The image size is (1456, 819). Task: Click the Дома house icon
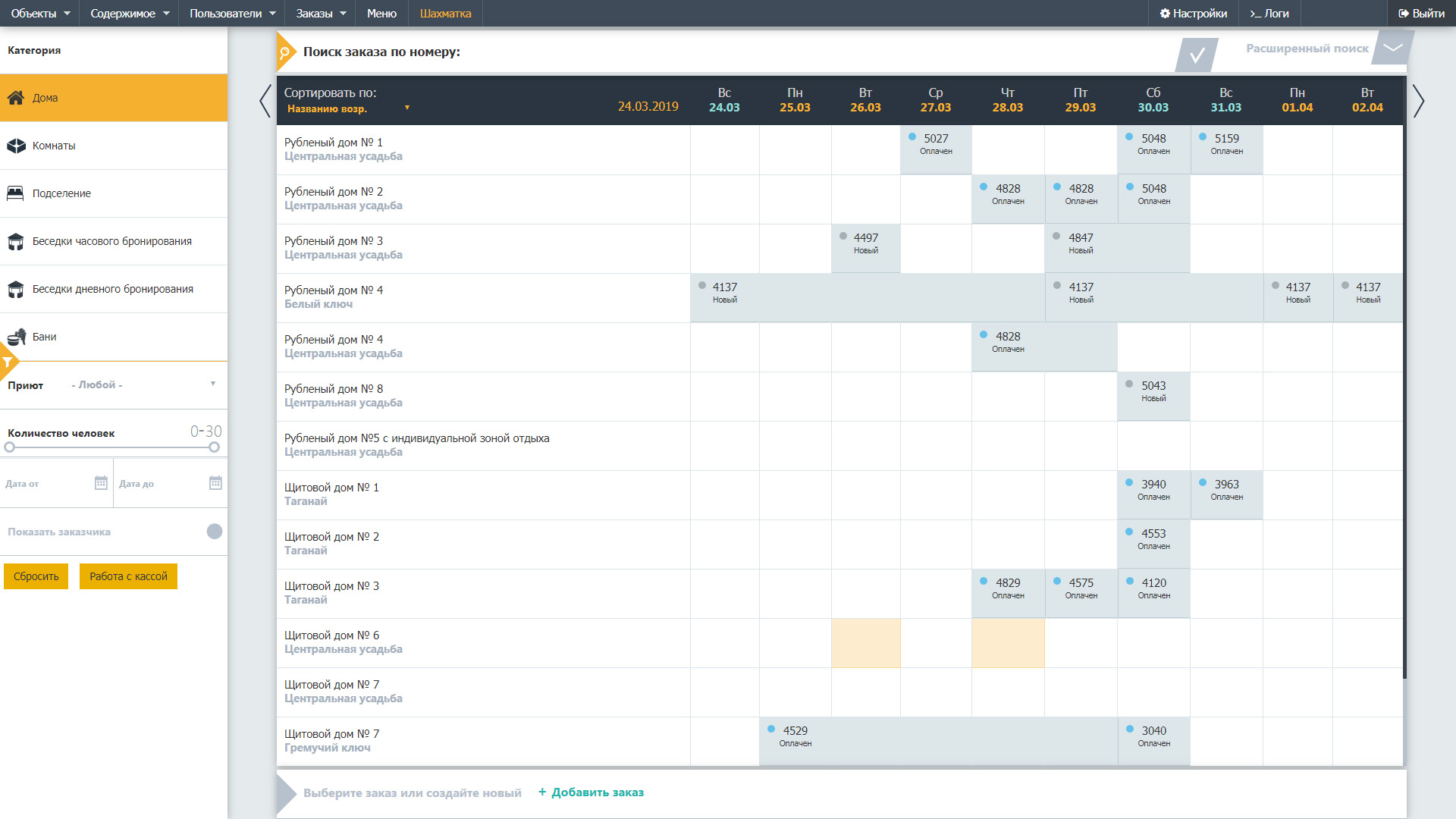pyautogui.click(x=16, y=98)
